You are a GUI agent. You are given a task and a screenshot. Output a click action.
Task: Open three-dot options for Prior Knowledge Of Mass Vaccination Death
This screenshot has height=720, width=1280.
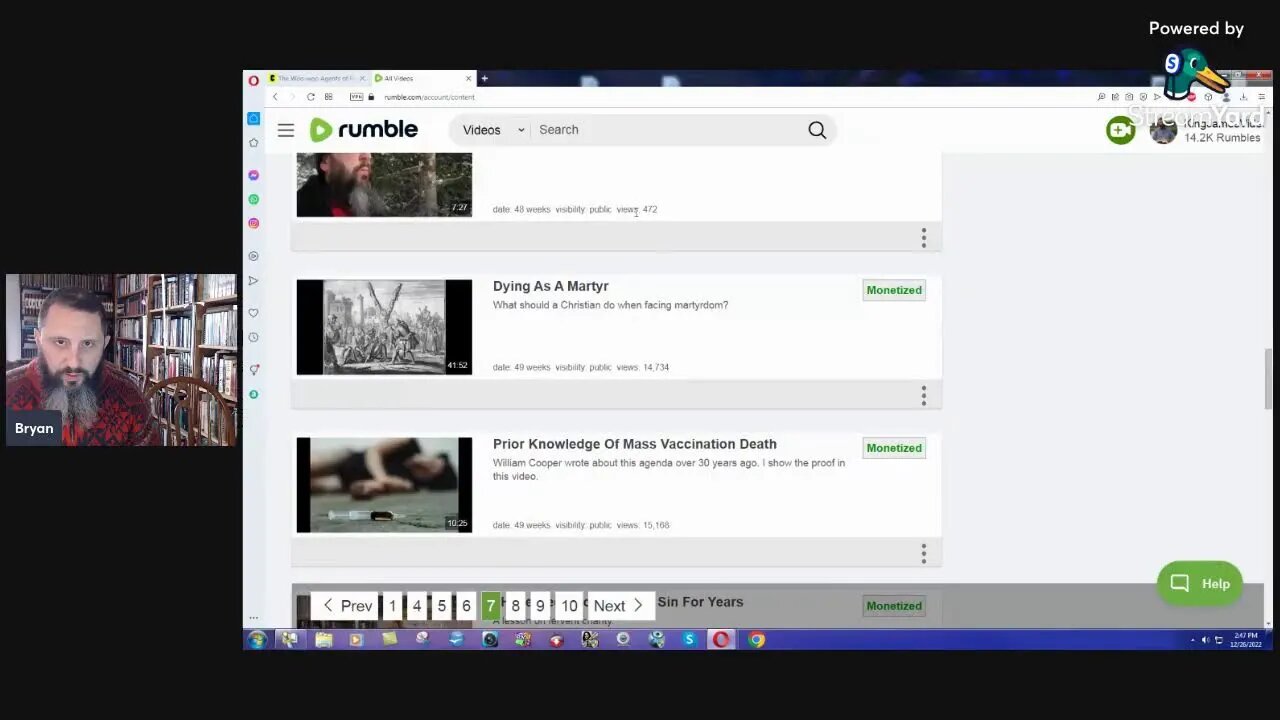coord(924,553)
